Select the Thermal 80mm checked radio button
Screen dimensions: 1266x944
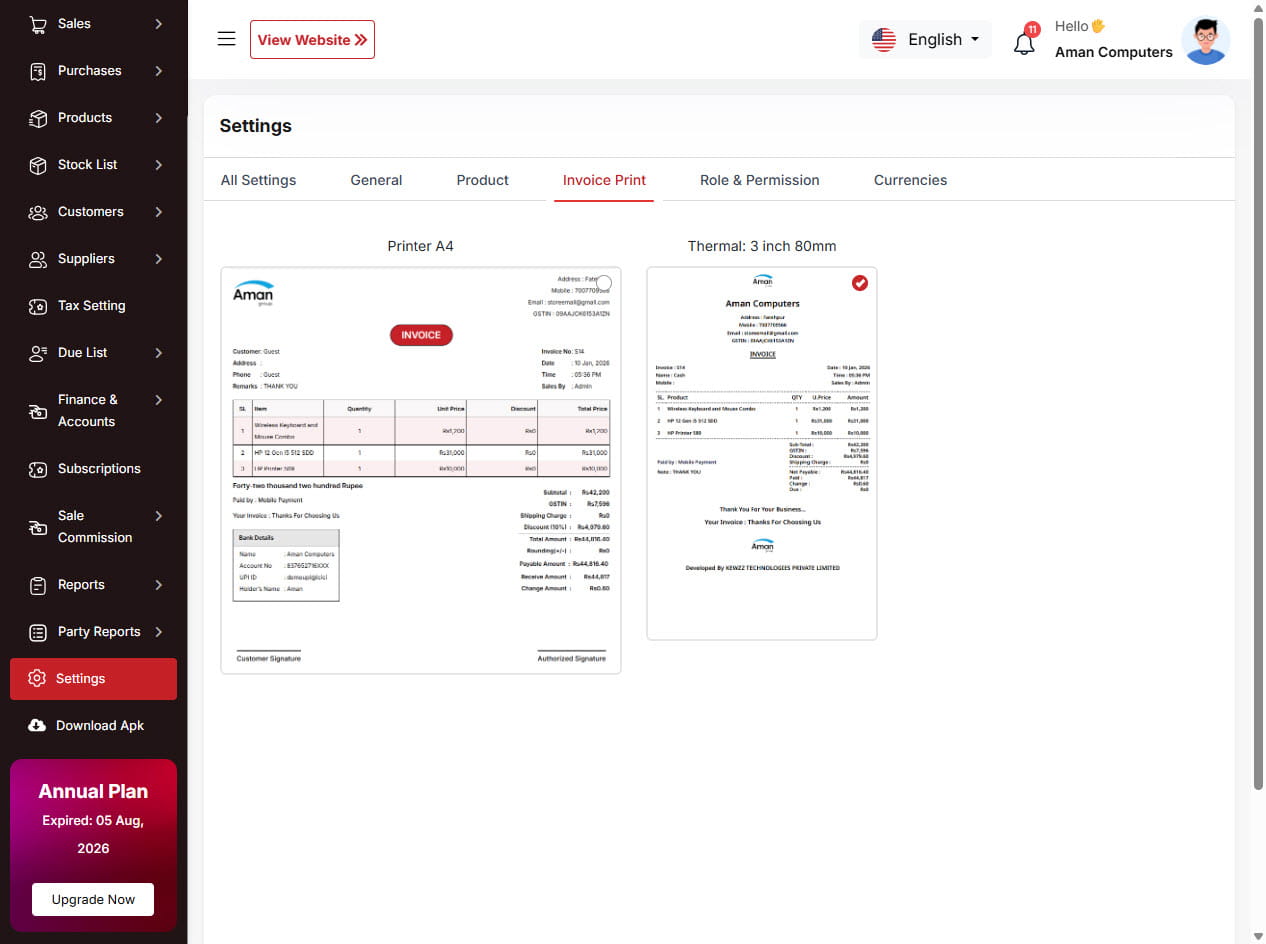coord(860,283)
